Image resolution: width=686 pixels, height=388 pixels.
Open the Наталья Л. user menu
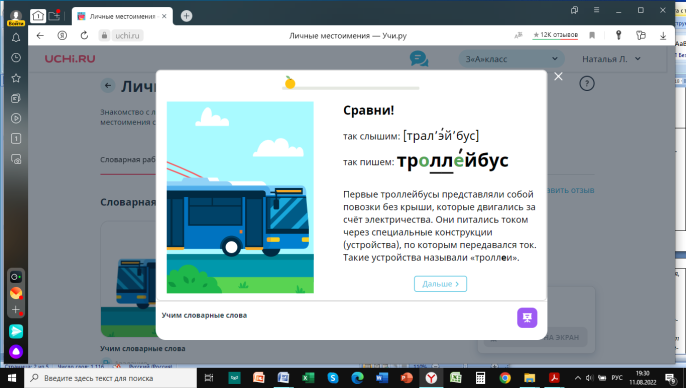click(x=611, y=59)
